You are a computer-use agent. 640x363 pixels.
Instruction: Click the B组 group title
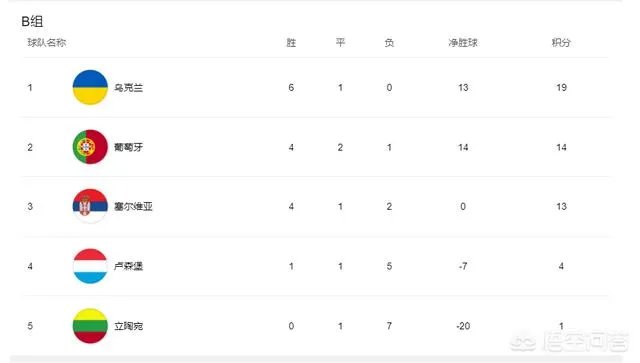[32, 21]
